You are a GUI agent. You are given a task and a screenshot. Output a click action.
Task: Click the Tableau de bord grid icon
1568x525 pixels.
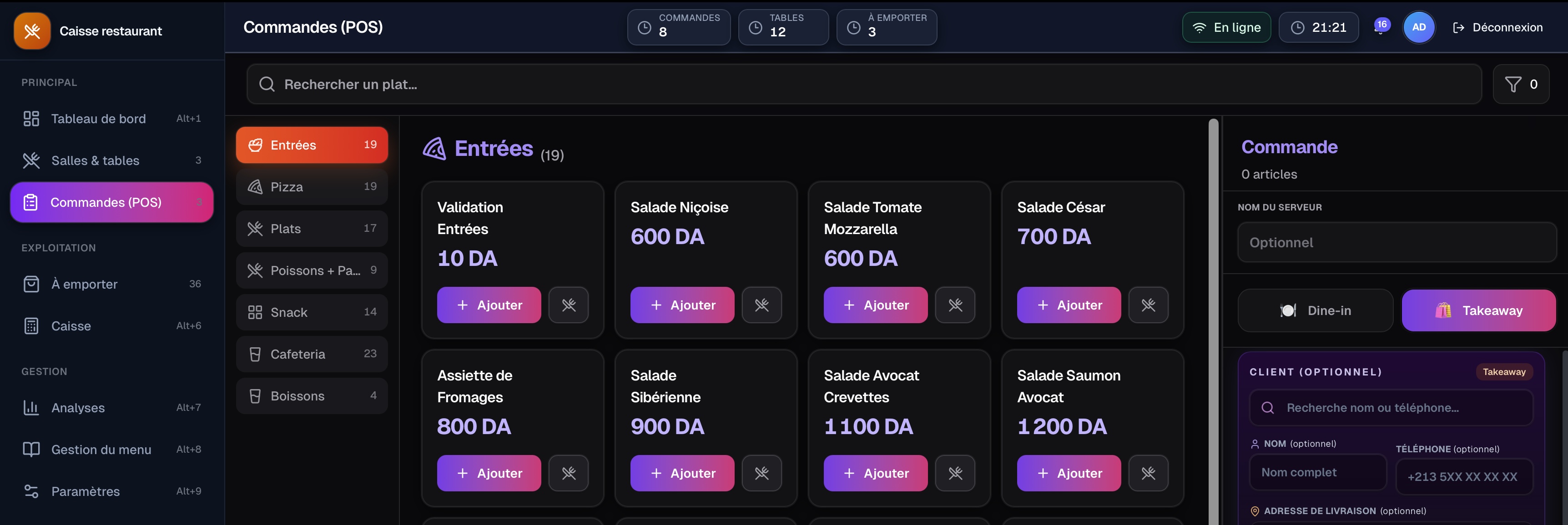31,119
